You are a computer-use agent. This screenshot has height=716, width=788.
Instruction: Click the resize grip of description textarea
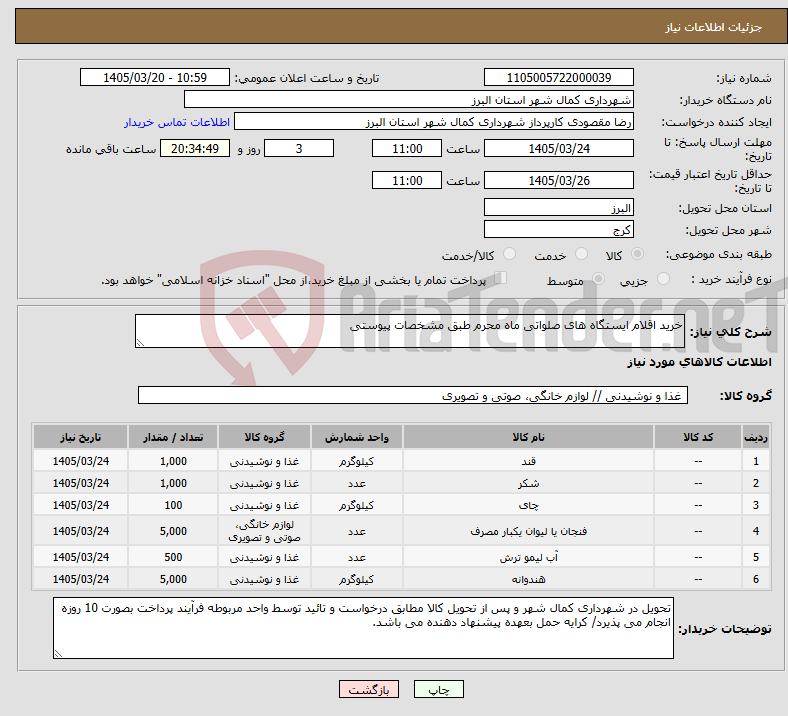point(140,343)
